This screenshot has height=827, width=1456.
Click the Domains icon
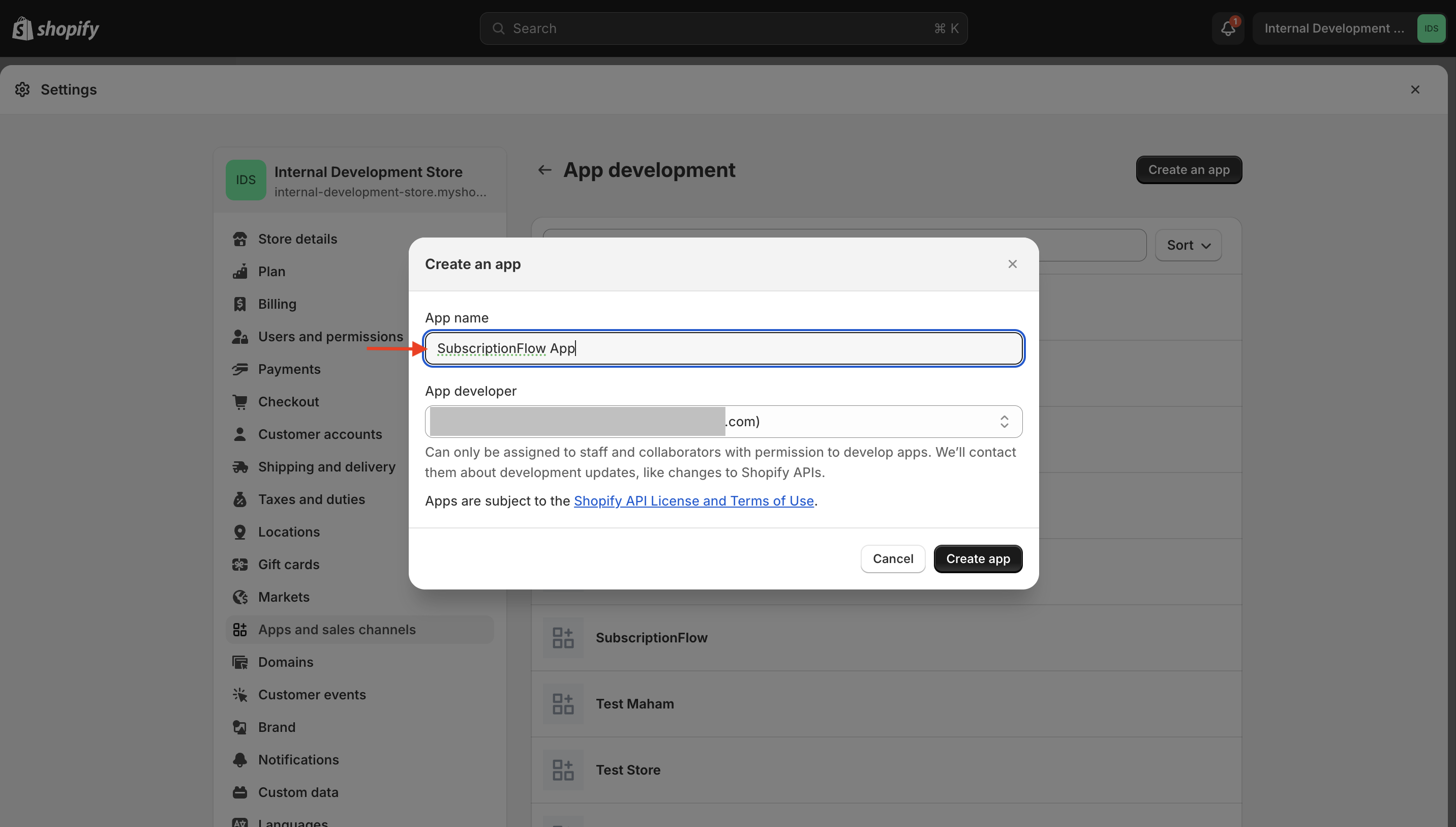pyautogui.click(x=239, y=662)
